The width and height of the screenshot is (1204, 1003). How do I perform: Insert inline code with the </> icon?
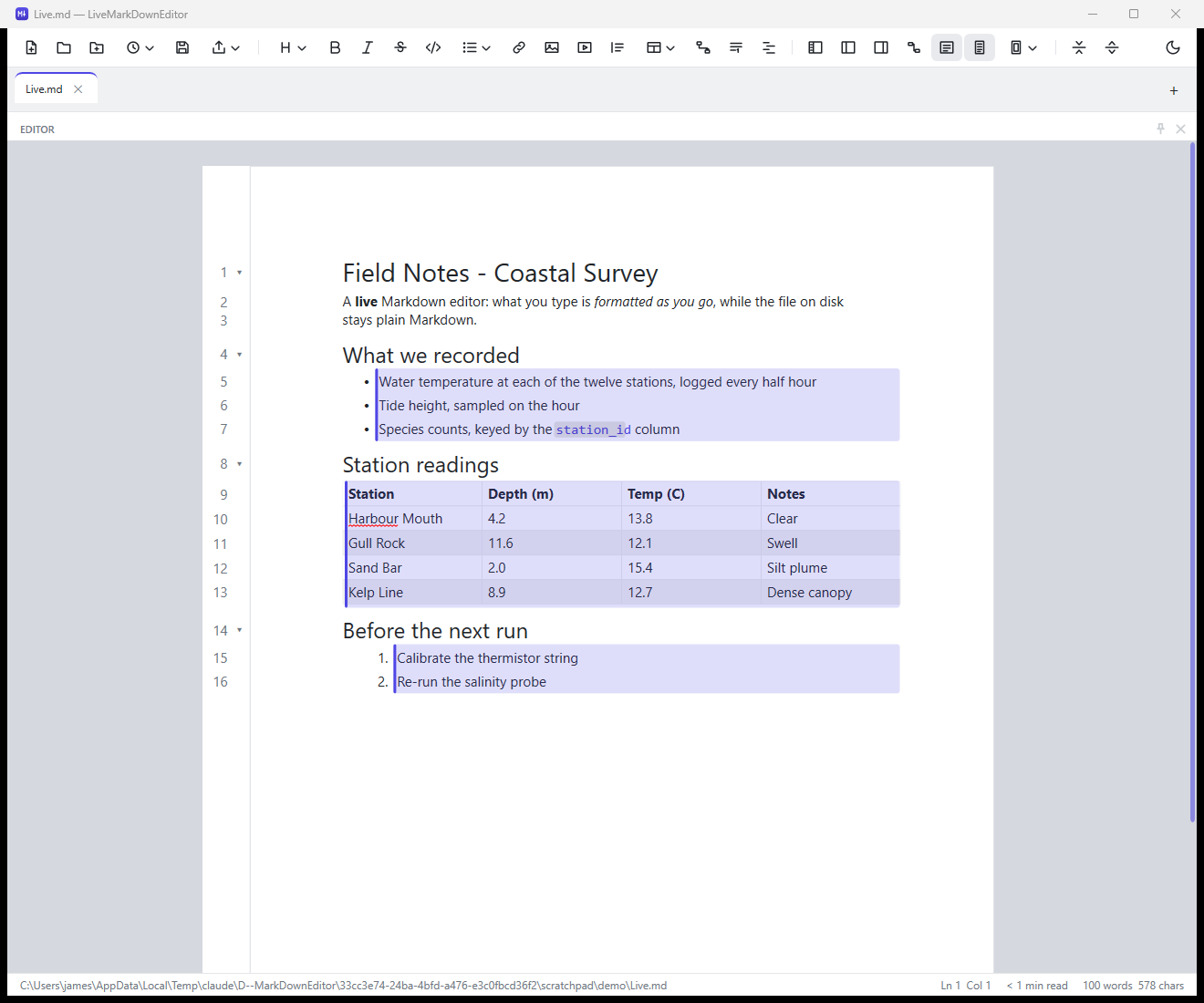pyautogui.click(x=433, y=47)
